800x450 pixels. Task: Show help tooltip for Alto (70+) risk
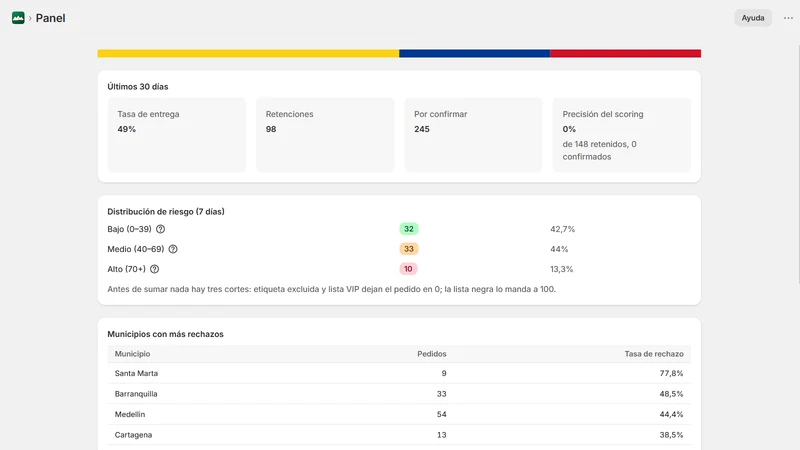click(154, 269)
